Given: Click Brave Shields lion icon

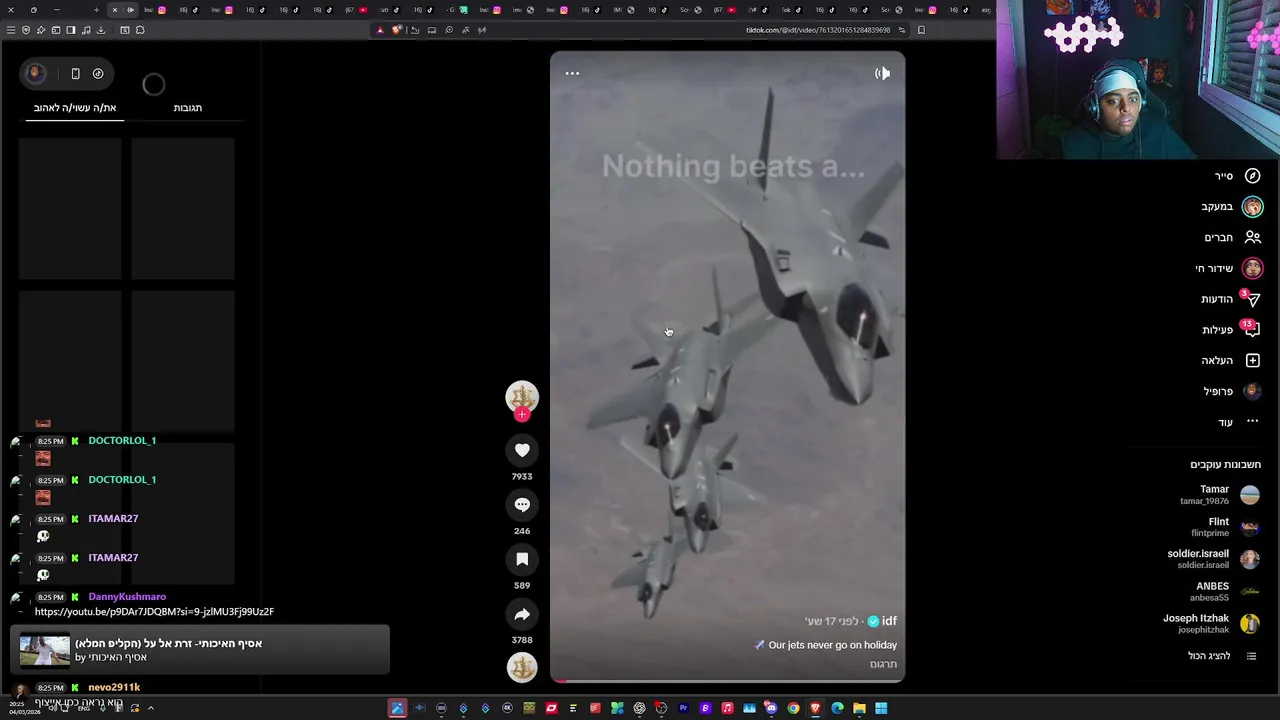Looking at the screenshot, I should pyautogui.click(x=397, y=30).
